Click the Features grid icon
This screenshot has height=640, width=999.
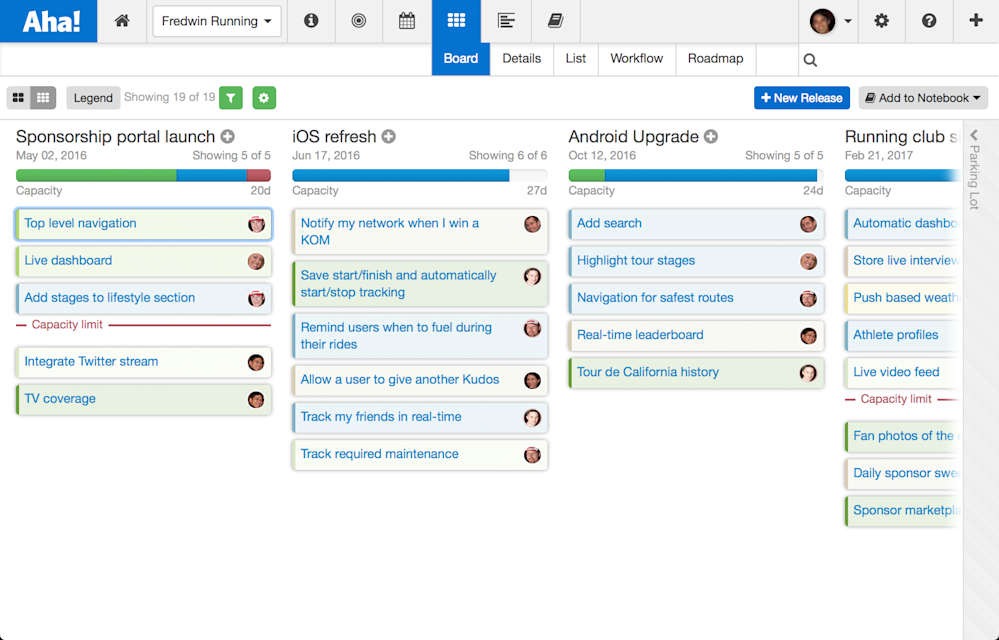point(458,21)
